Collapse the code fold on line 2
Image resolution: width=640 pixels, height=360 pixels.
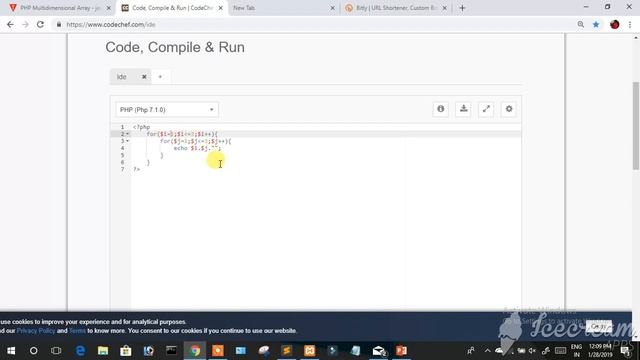pyautogui.click(x=128, y=134)
